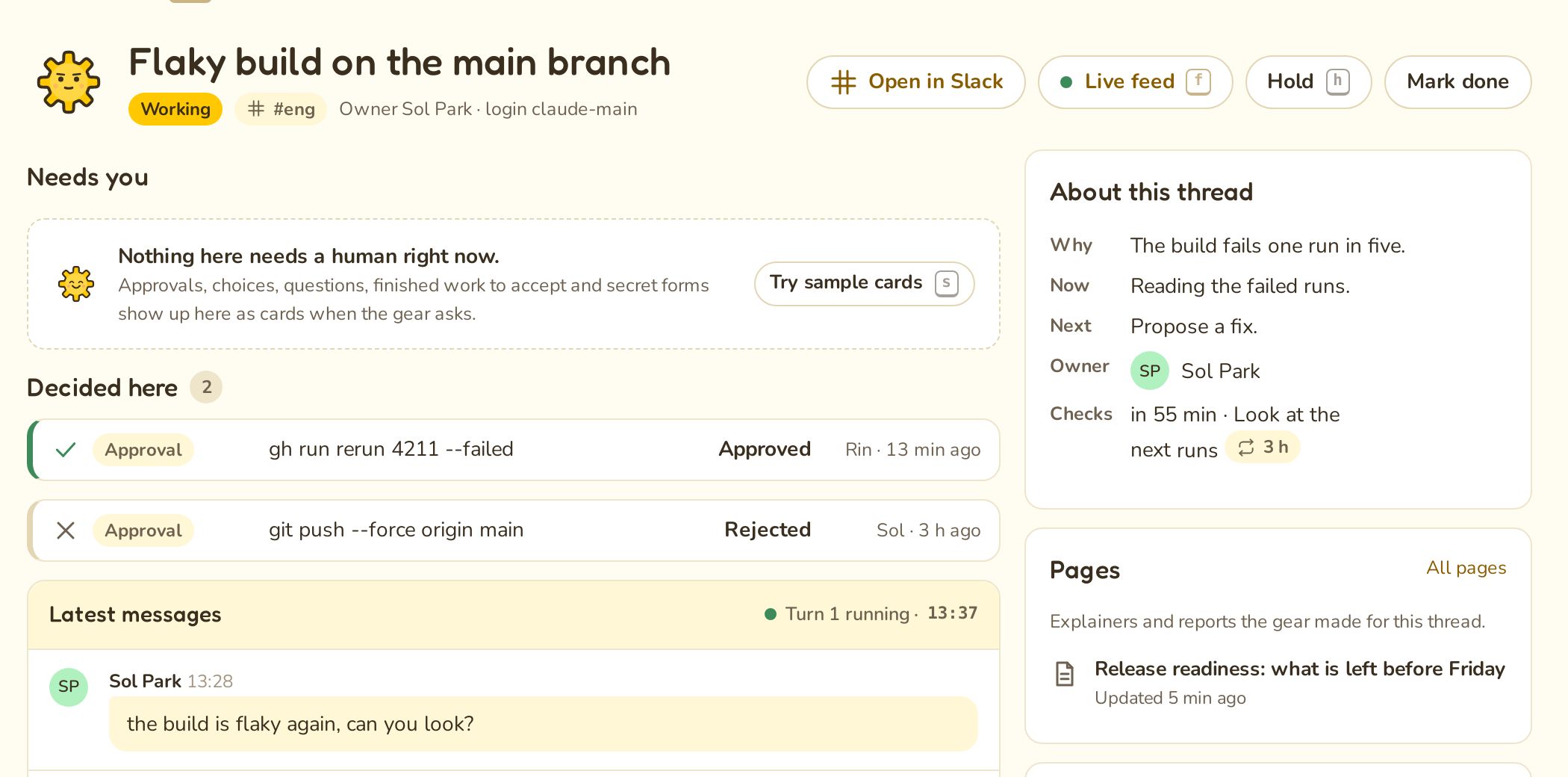Click 'Owner Sol Park · login claude-main' text

click(488, 109)
